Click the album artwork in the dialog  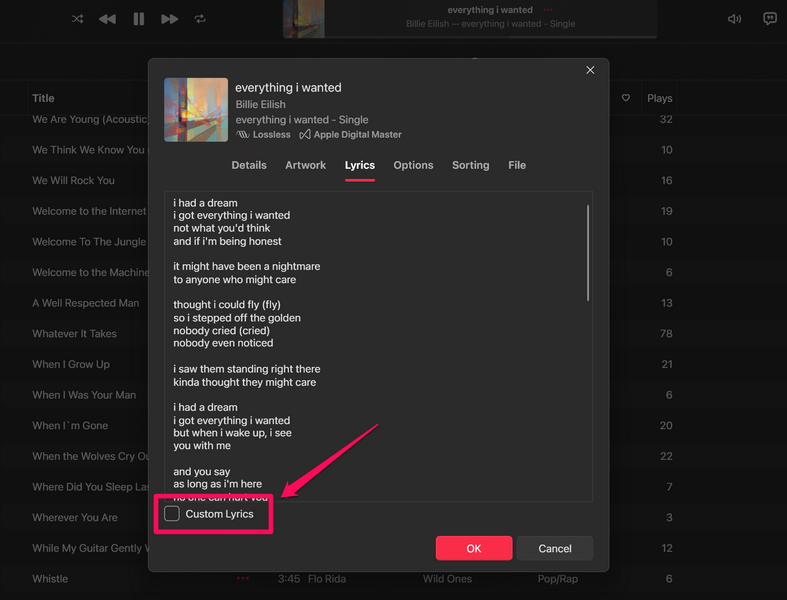tap(196, 110)
